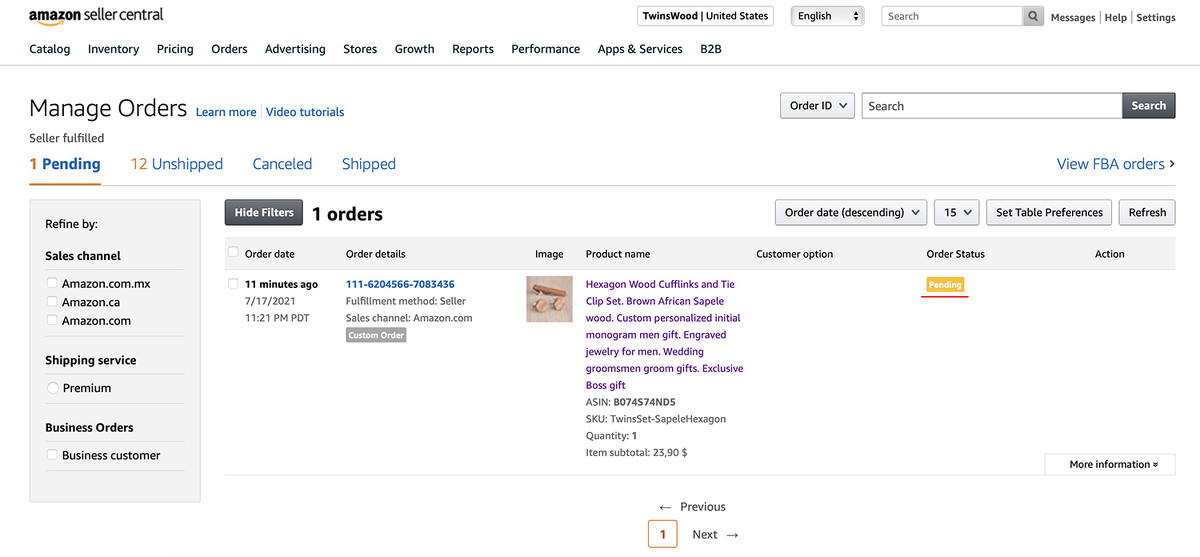Click the Pending order status badge
1200x557 pixels.
[945, 285]
